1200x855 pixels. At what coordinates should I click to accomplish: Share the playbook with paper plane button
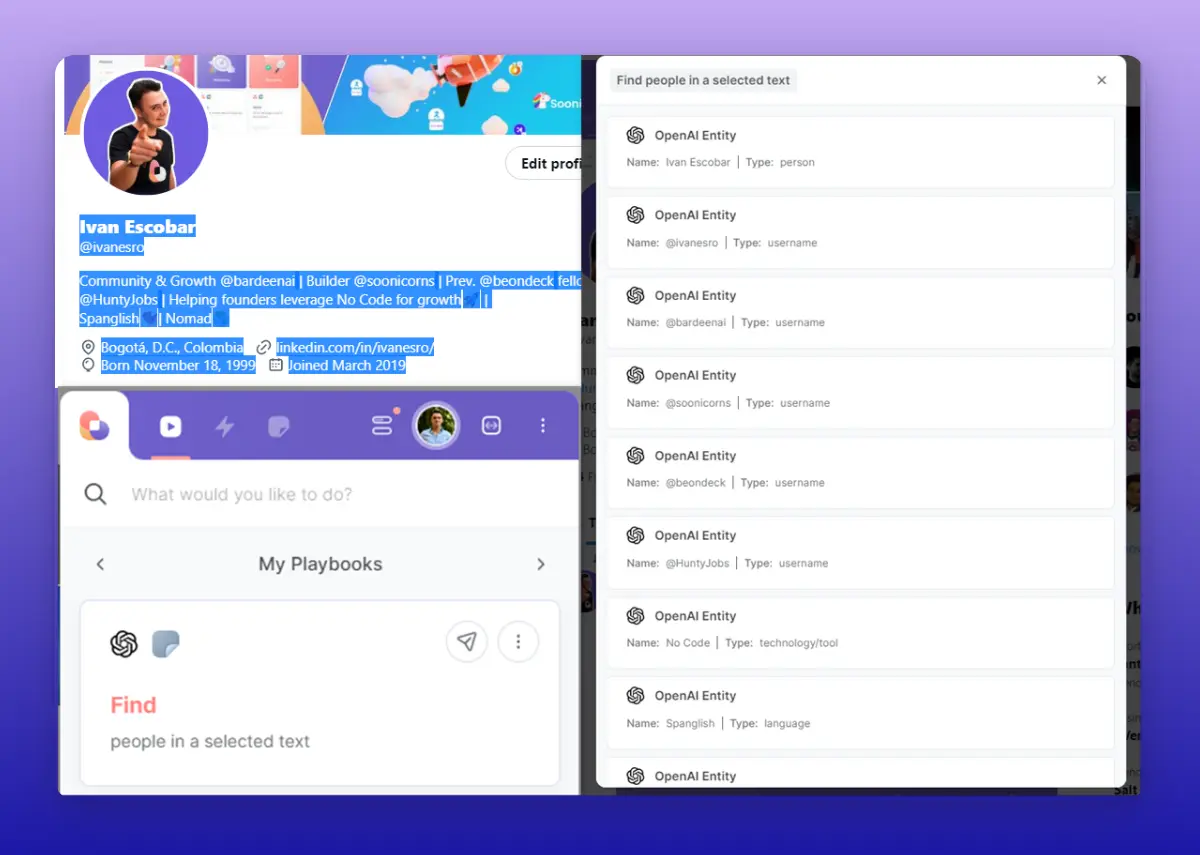pyautogui.click(x=466, y=642)
